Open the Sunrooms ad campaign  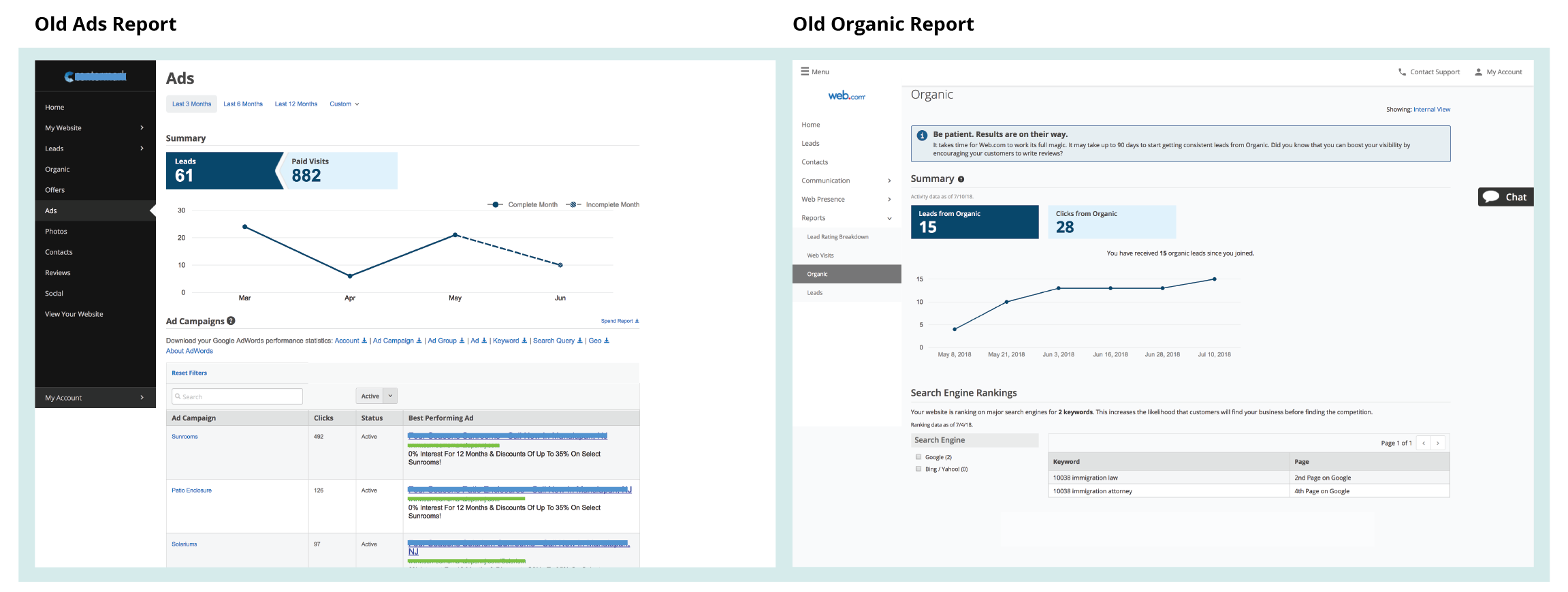185,437
